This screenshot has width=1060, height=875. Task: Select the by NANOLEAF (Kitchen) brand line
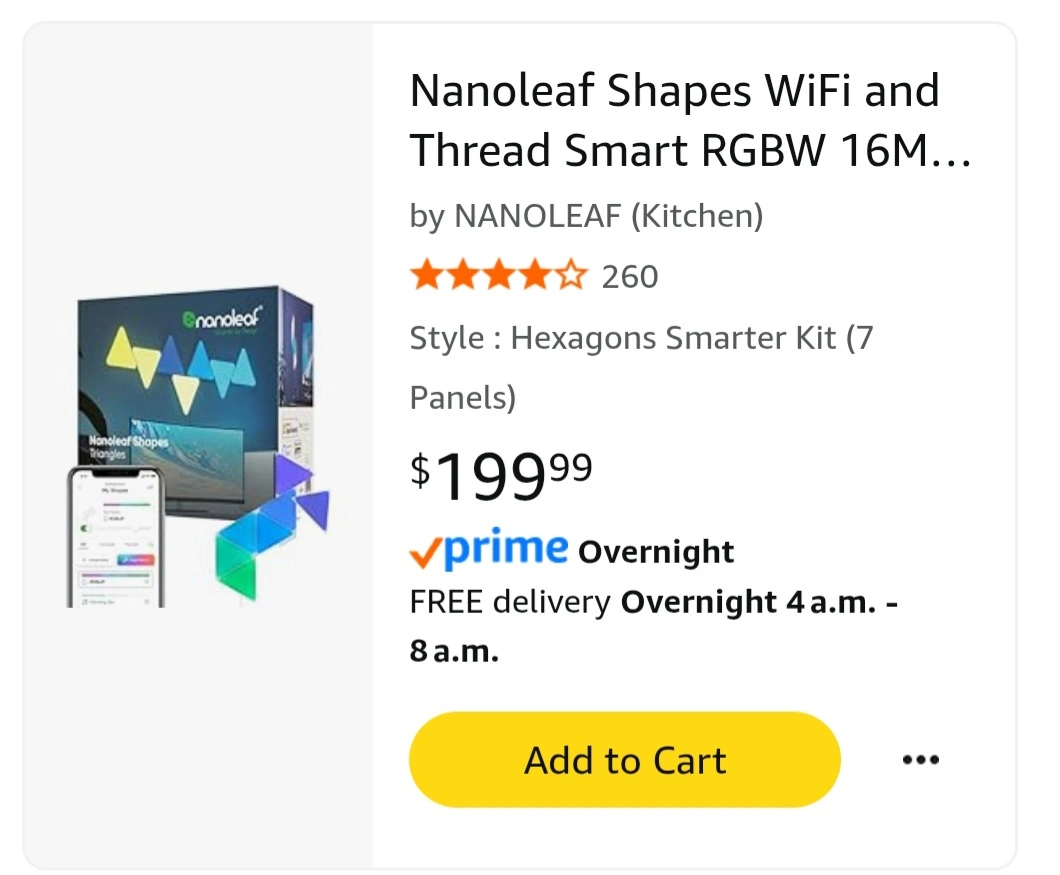point(586,216)
